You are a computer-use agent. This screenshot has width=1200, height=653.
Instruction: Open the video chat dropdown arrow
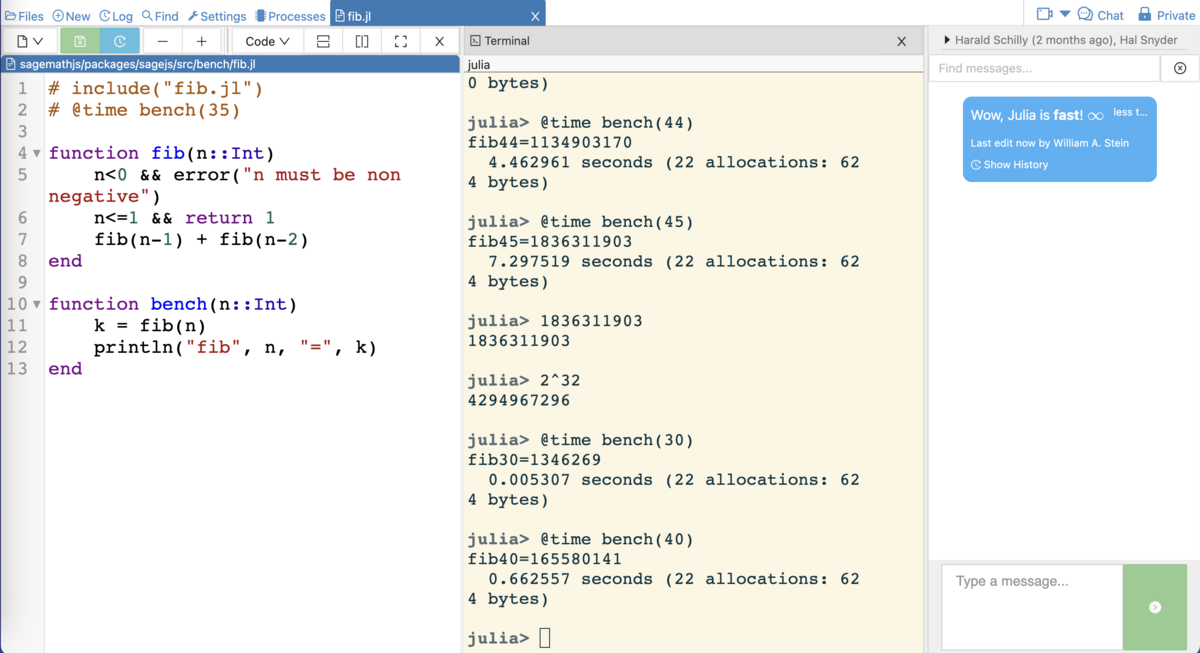(x=1065, y=14)
